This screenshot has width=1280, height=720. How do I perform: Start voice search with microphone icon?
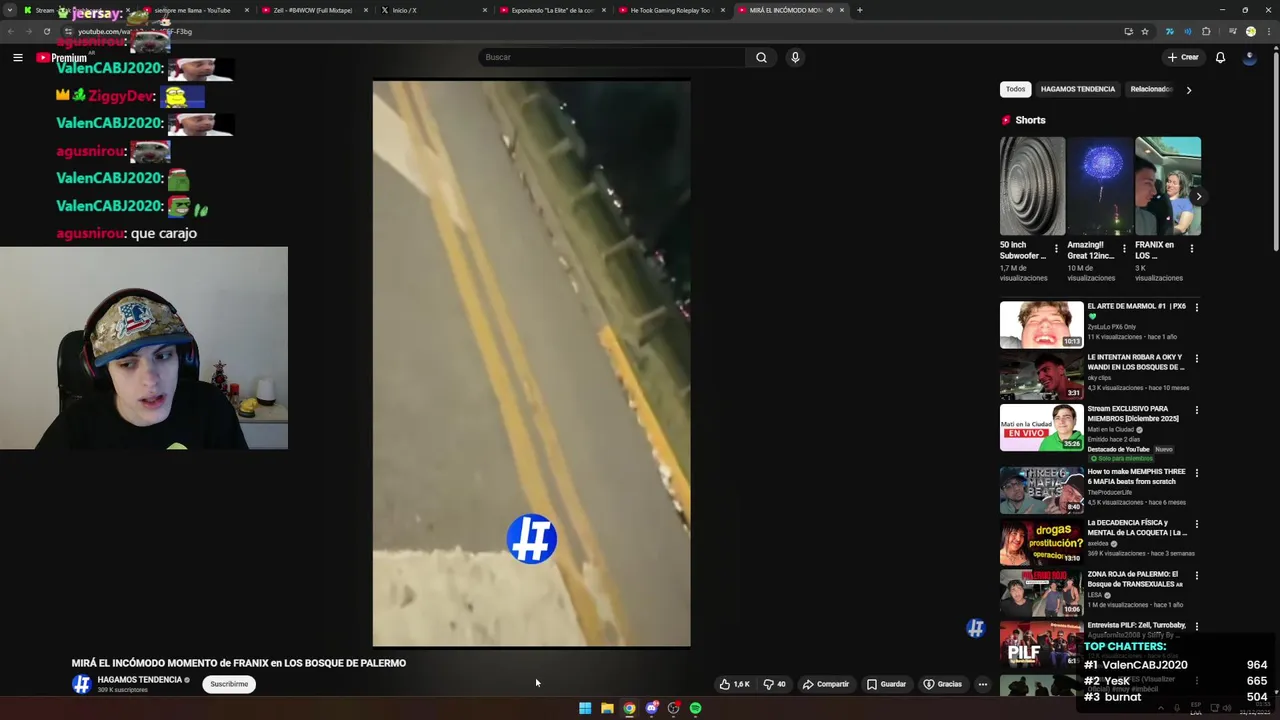click(795, 57)
